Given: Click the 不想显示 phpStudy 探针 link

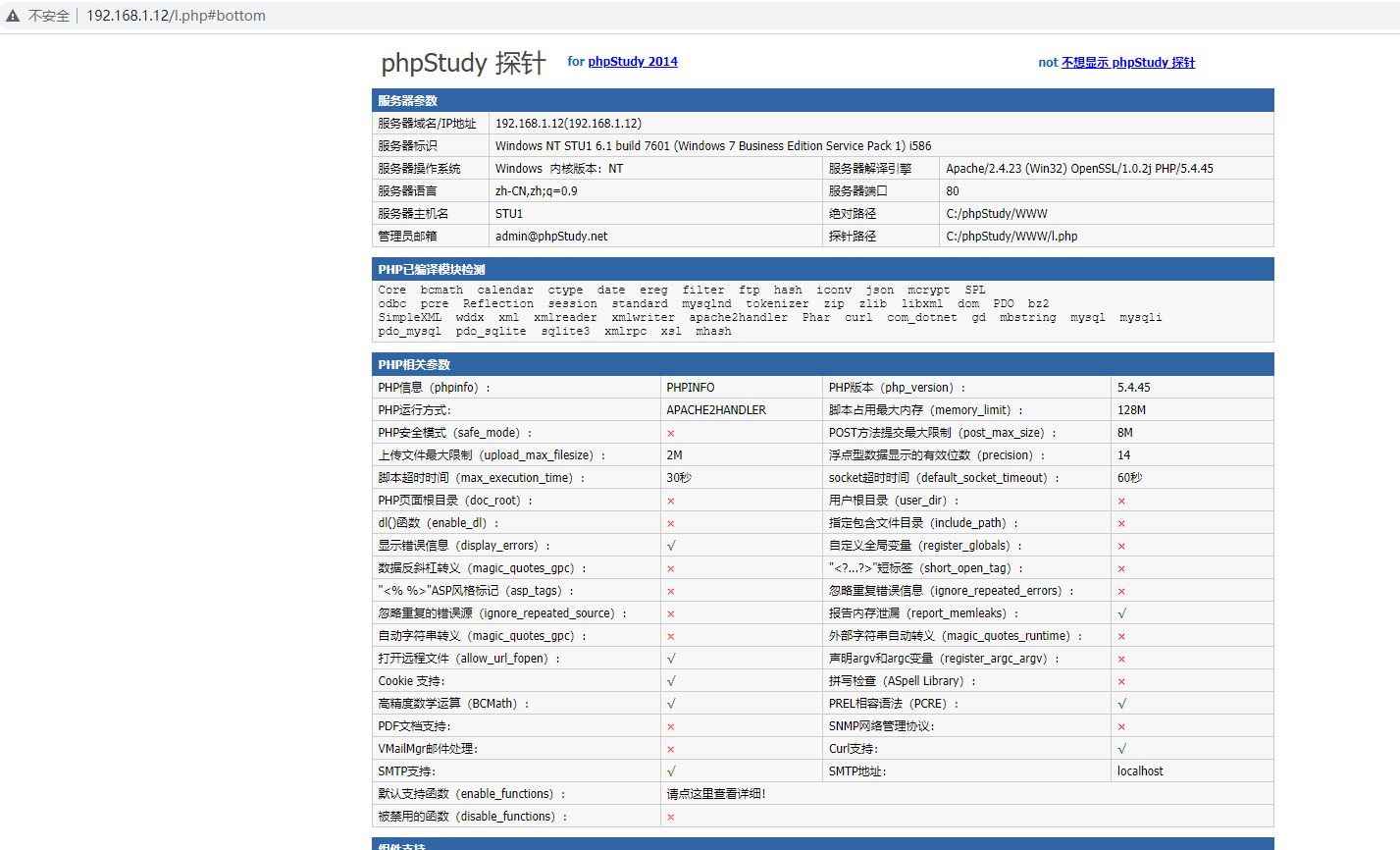Looking at the screenshot, I should (1128, 62).
